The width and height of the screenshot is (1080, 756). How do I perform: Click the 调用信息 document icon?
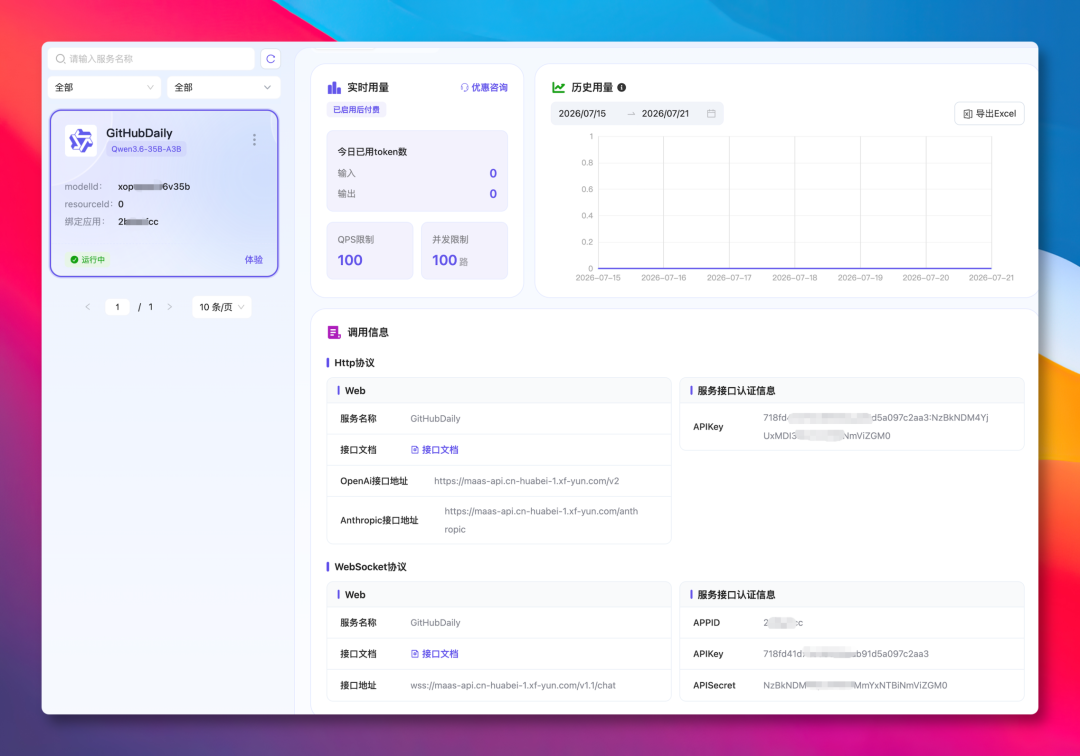click(334, 333)
